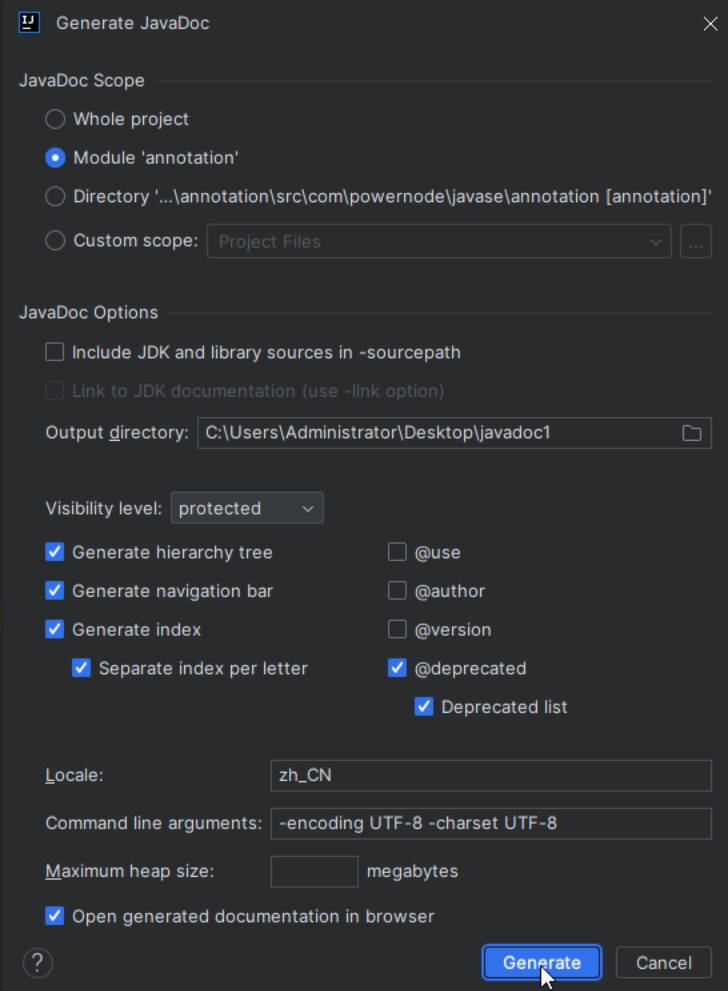Click the ellipsis button beside Custom scope
Screen dimensions: 728x991
point(695,241)
